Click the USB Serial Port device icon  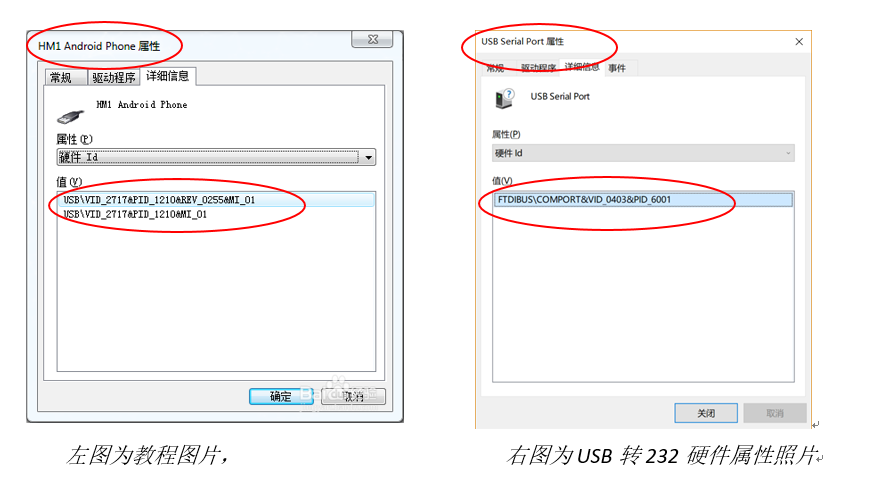[x=504, y=98]
